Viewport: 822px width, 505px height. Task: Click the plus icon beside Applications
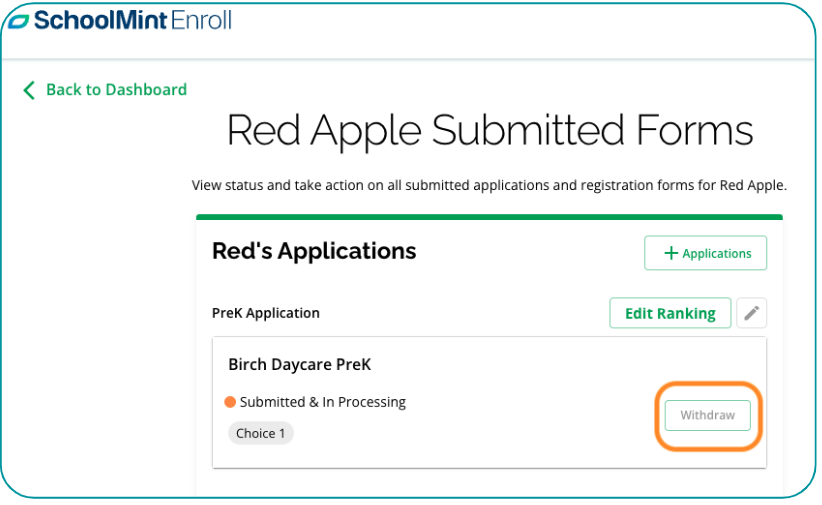tap(671, 254)
